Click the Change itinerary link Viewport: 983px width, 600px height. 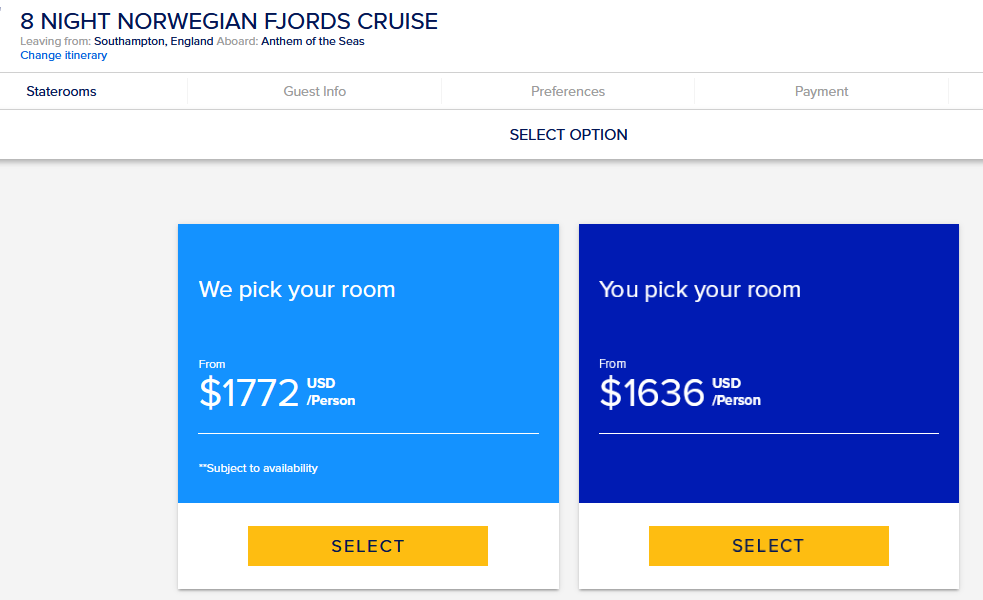pyautogui.click(x=63, y=55)
